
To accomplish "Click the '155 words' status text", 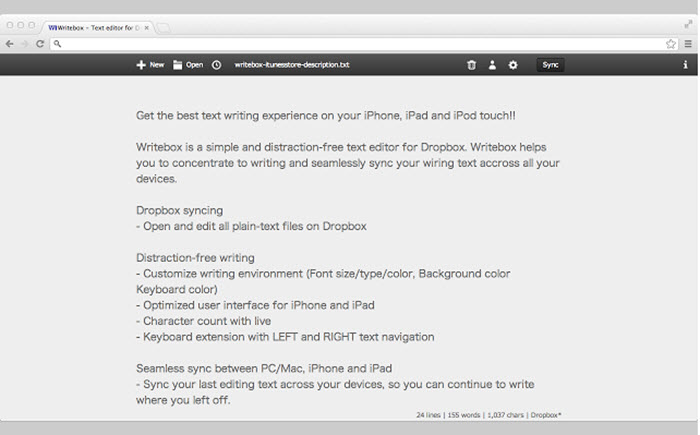I will click(x=464, y=415).
